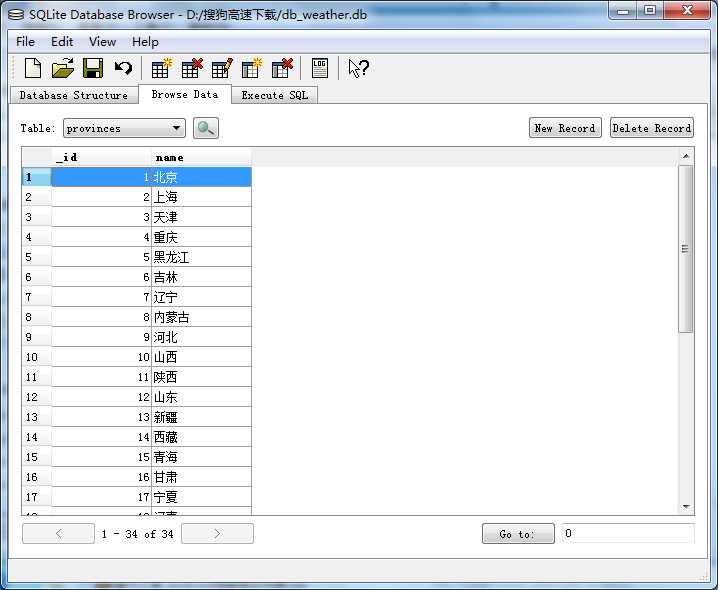The image size is (718, 590).
Task: Select the cell 天津
Action: [x=201, y=217]
